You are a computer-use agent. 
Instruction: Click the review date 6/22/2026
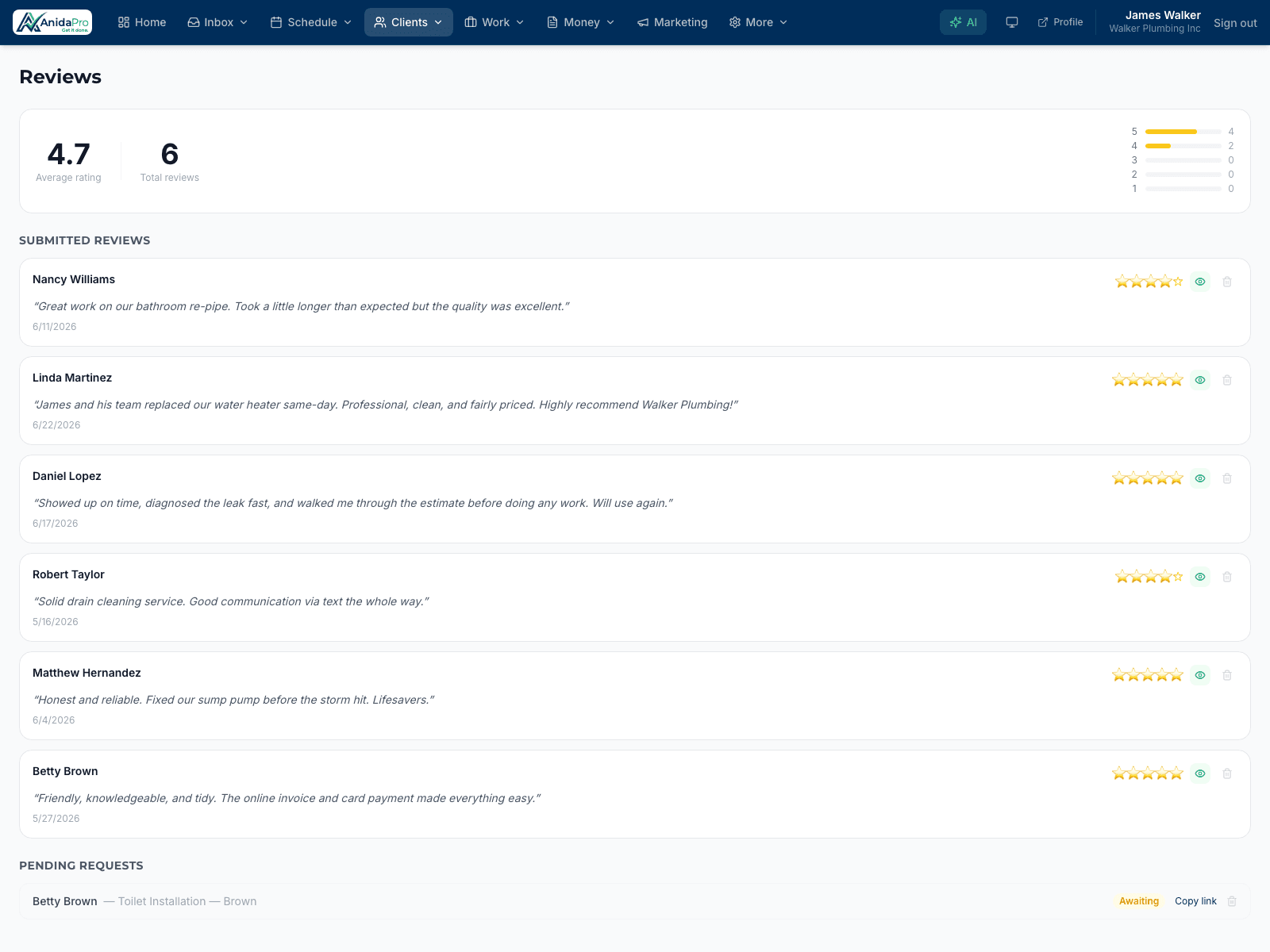56,425
